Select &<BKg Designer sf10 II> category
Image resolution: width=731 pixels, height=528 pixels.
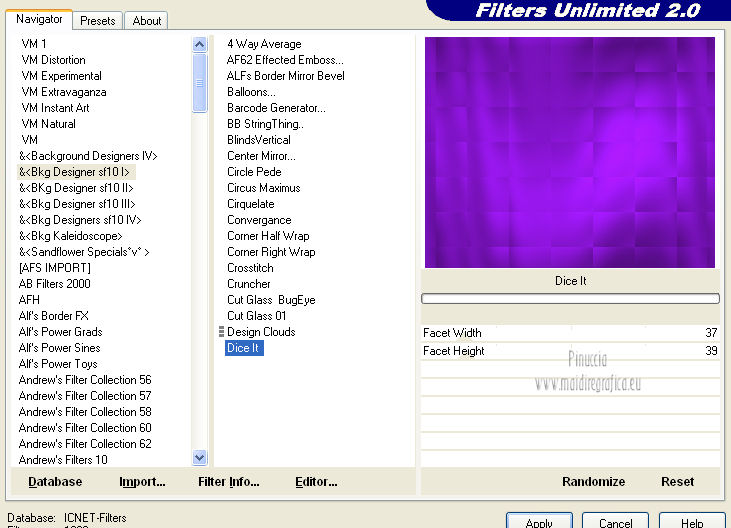coord(76,188)
